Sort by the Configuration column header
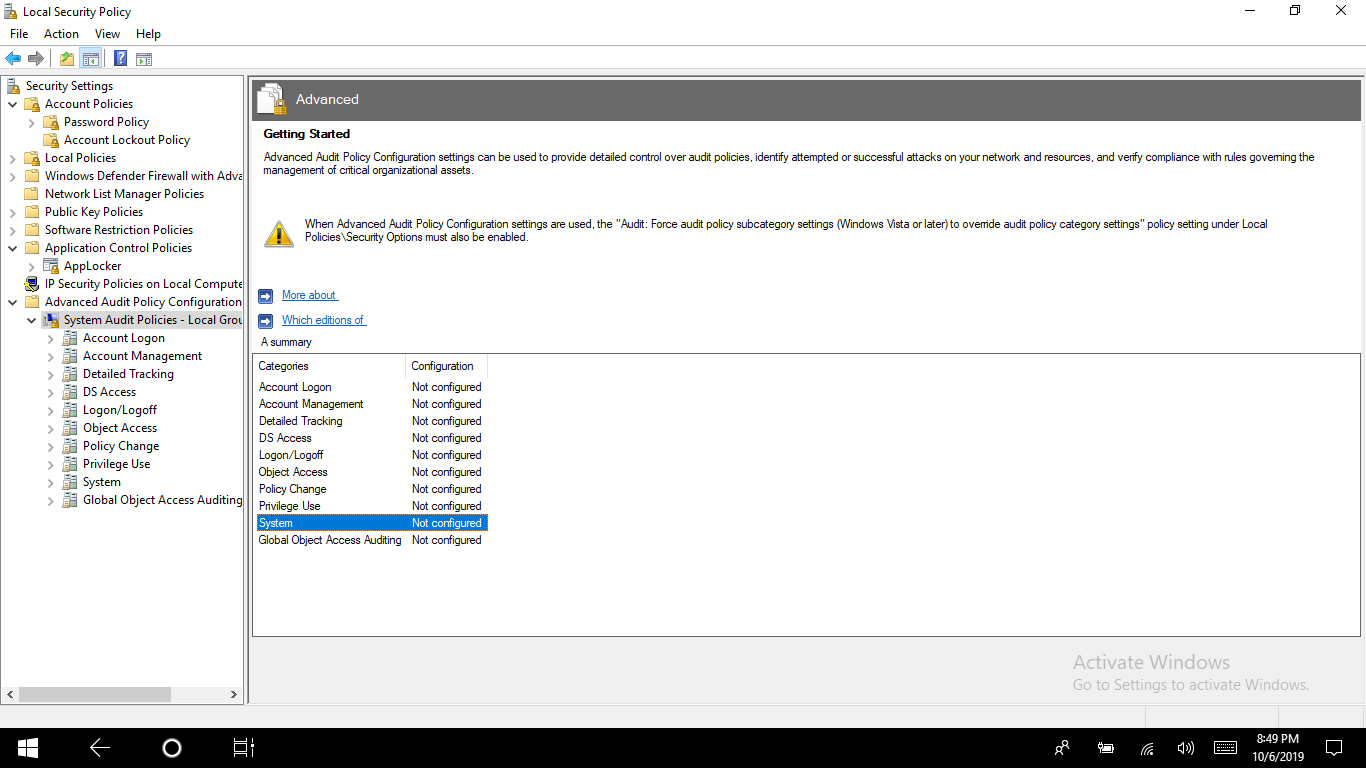Screen dimensions: 1366x768 tap(446, 366)
